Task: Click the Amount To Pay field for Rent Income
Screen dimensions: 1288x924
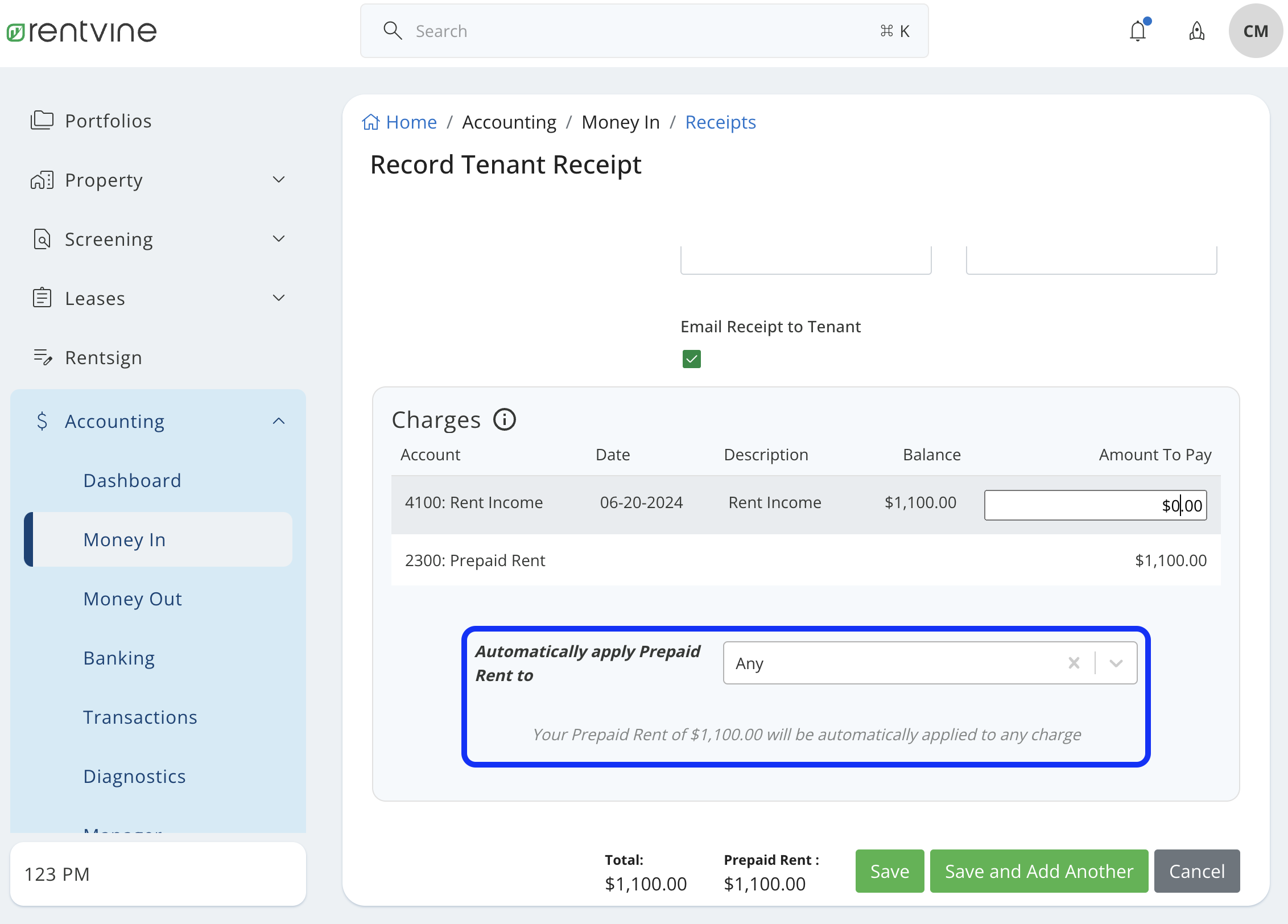Action: pyautogui.click(x=1095, y=505)
